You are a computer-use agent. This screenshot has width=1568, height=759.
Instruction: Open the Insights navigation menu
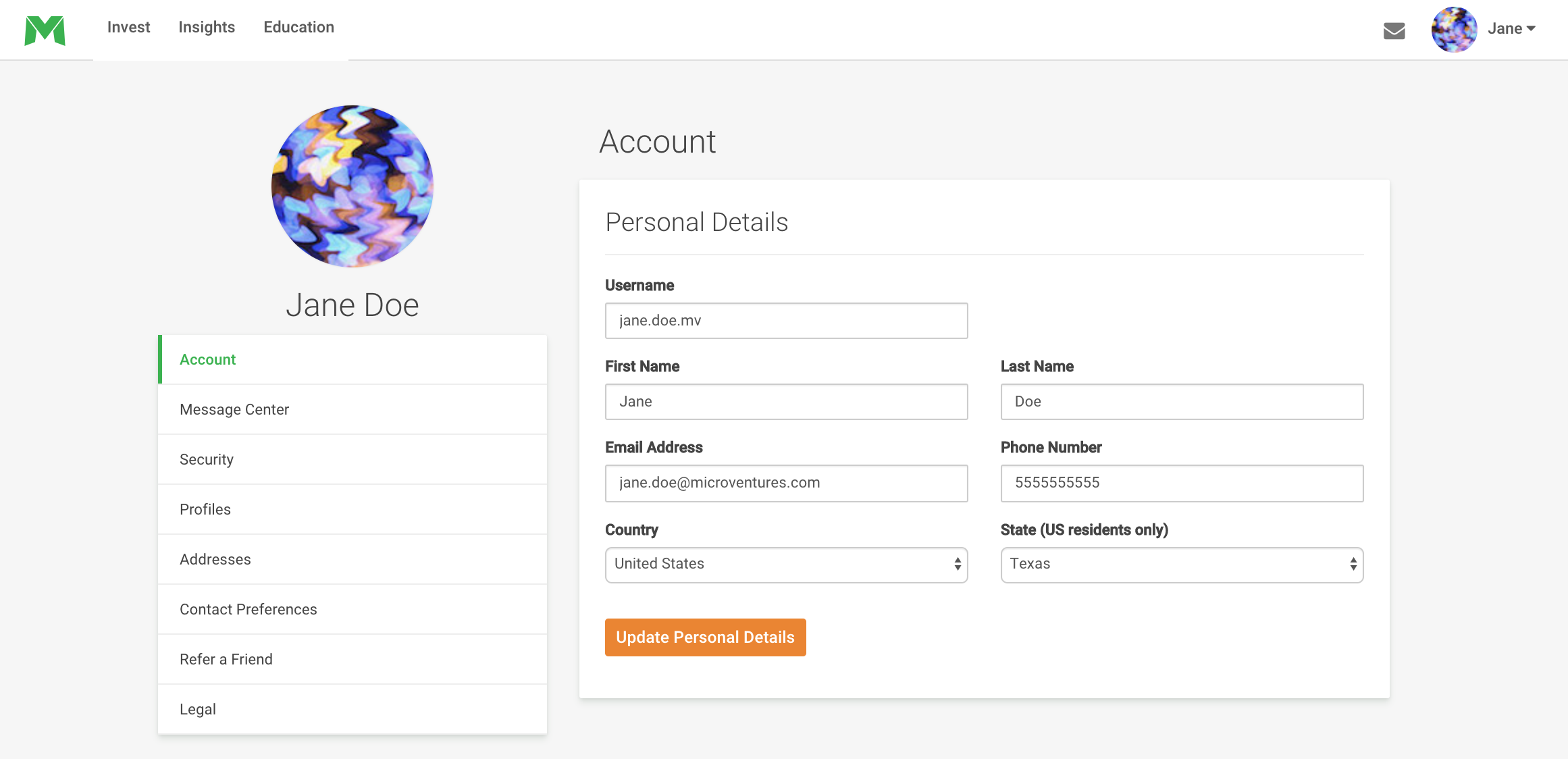[x=207, y=27]
